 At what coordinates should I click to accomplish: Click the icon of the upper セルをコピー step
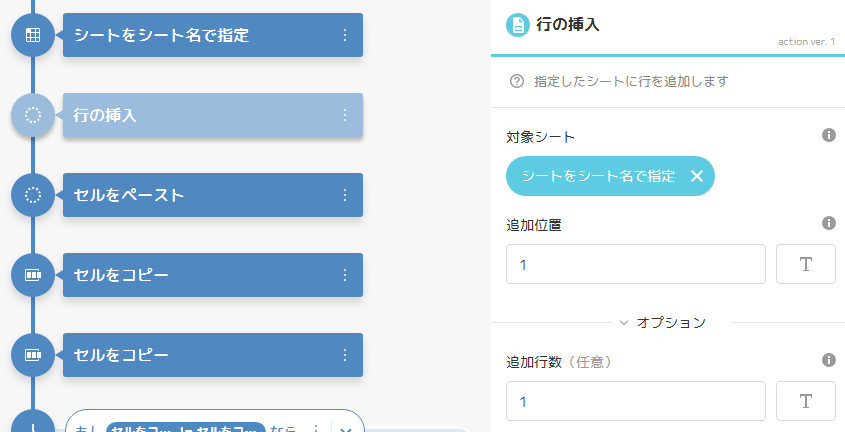click(32, 275)
